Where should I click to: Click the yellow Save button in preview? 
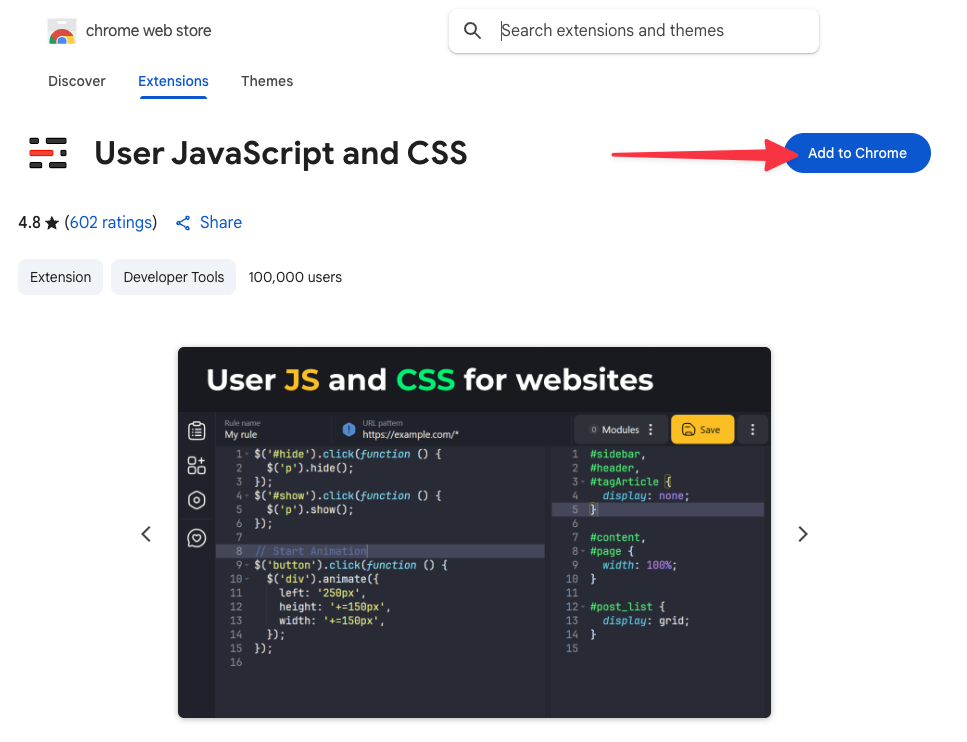coord(702,429)
